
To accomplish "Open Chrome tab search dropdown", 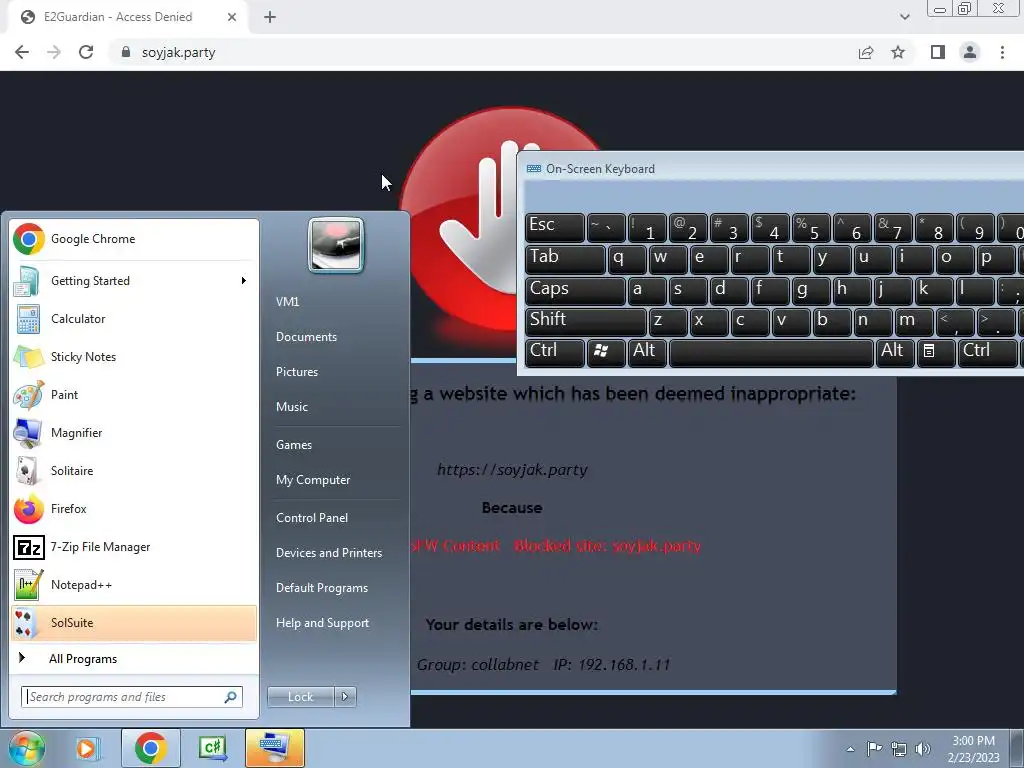I will tap(904, 17).
